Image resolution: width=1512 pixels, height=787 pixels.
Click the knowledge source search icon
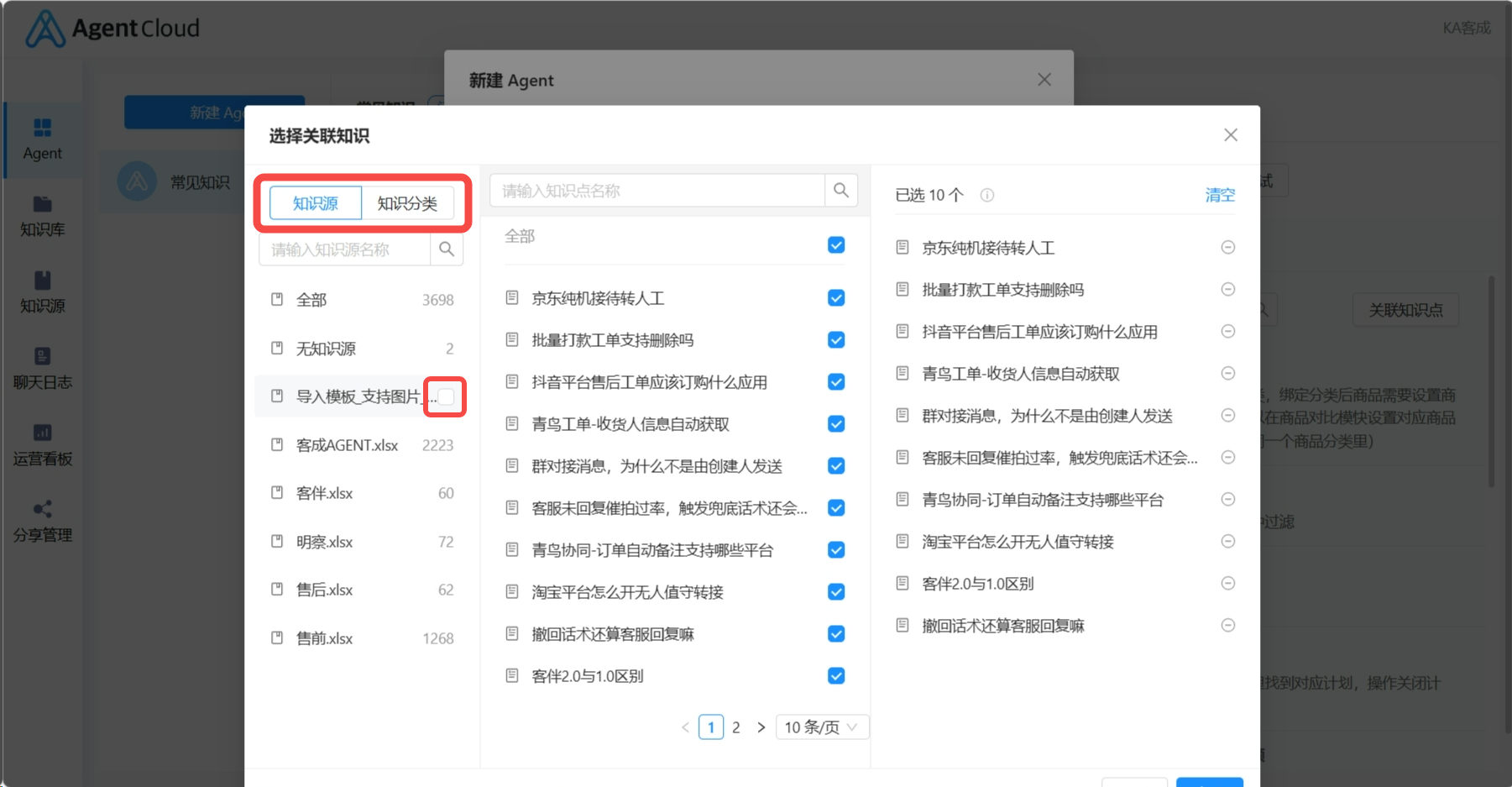[447, 249]
